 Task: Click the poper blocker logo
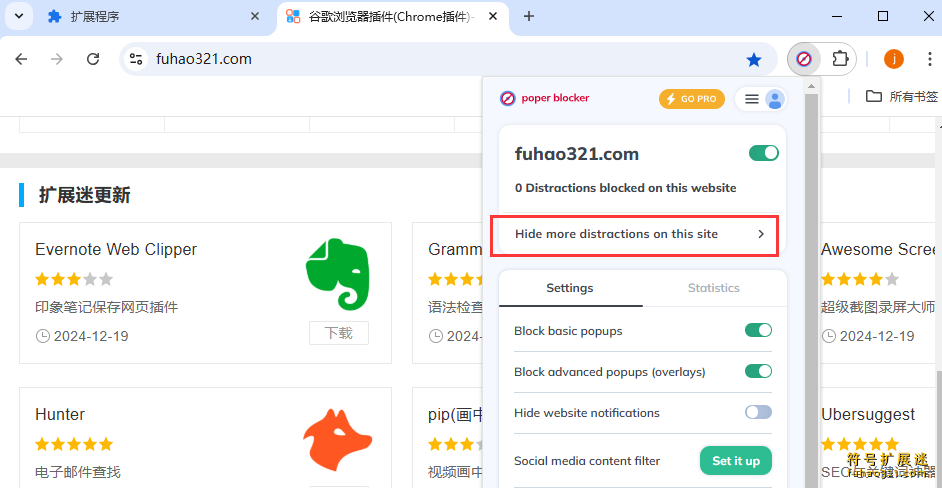point(545,98)
